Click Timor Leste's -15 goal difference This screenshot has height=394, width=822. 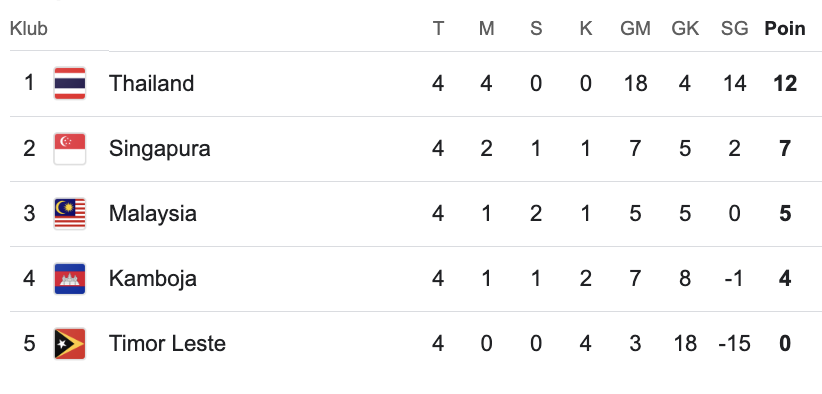point(734,344)
